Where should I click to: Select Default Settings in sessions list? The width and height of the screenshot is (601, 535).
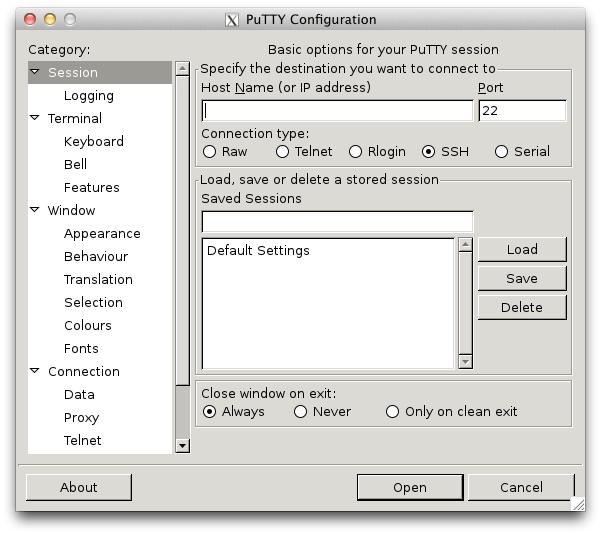[x=258, y=251]
